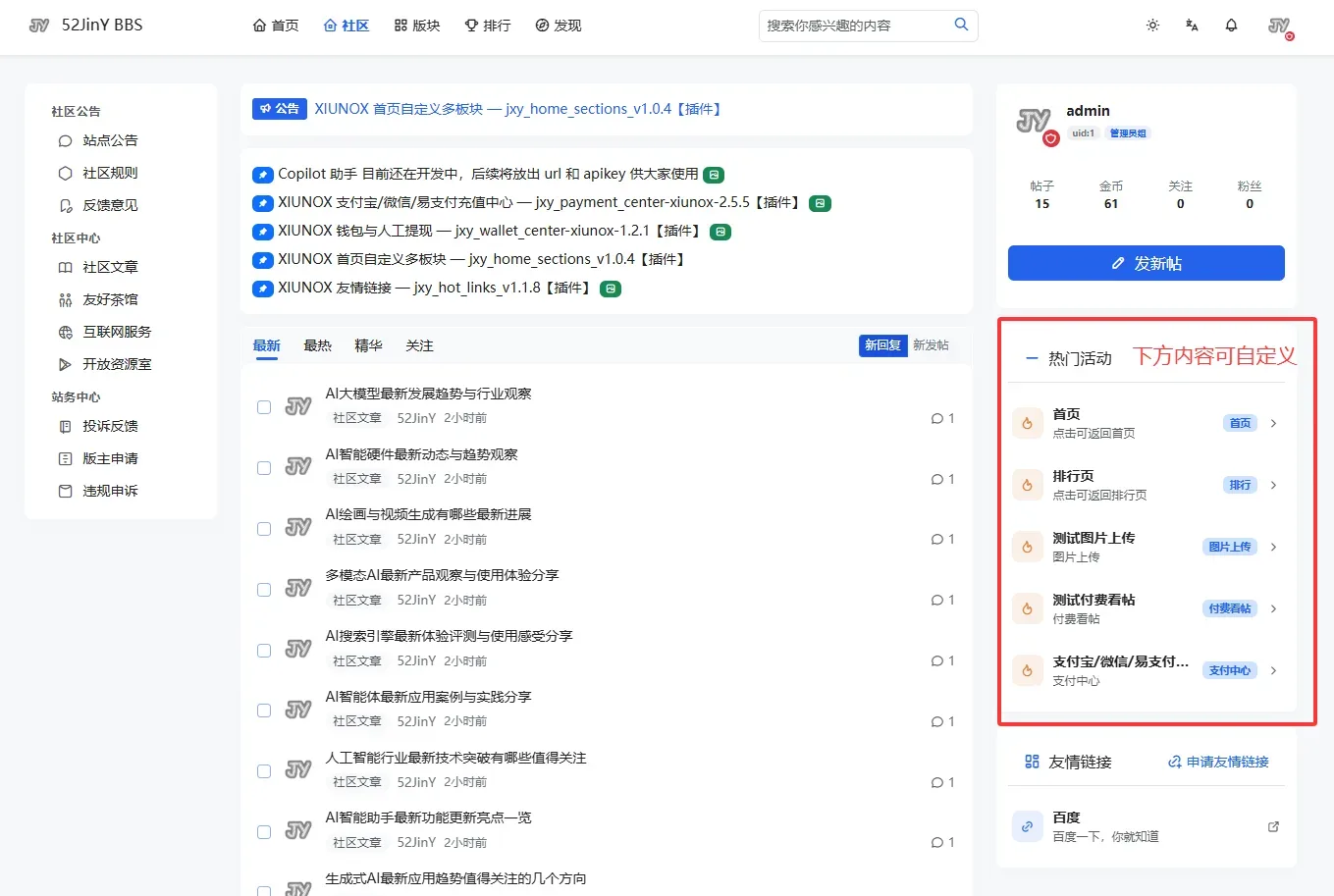
Task: Click the 付费看帖 tag badge
Action: 1230,608
